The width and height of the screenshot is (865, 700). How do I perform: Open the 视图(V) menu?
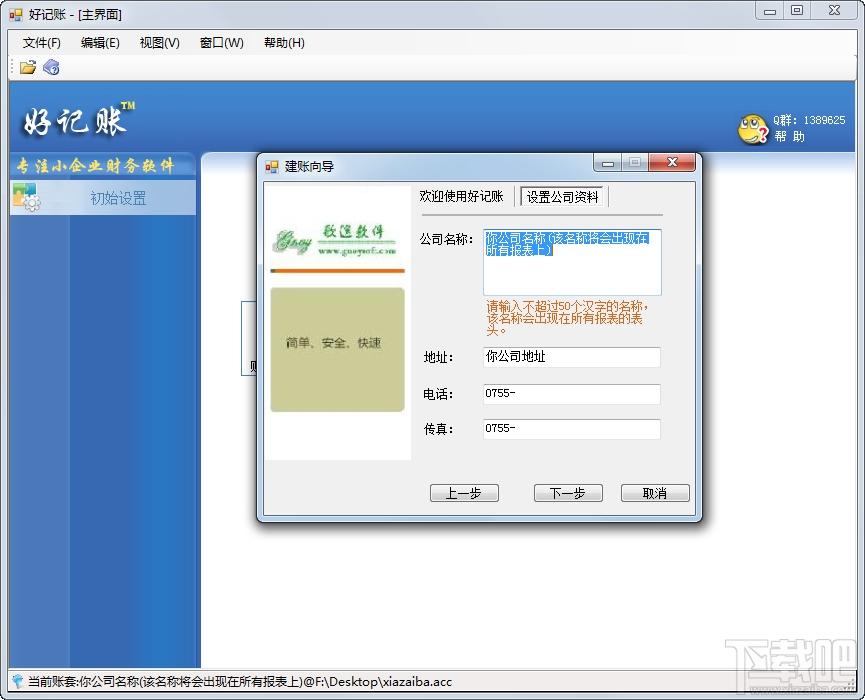click(x=159, y=42)
